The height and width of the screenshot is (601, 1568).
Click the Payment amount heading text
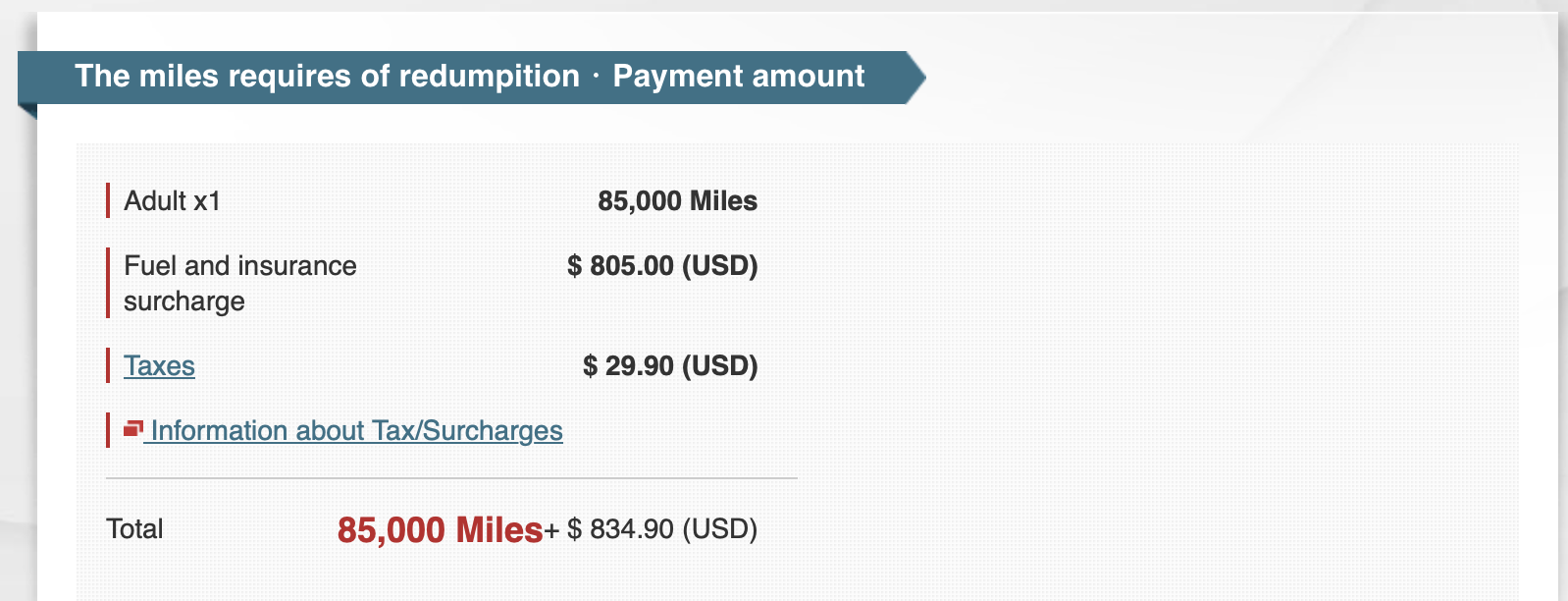tap(738, 77)
